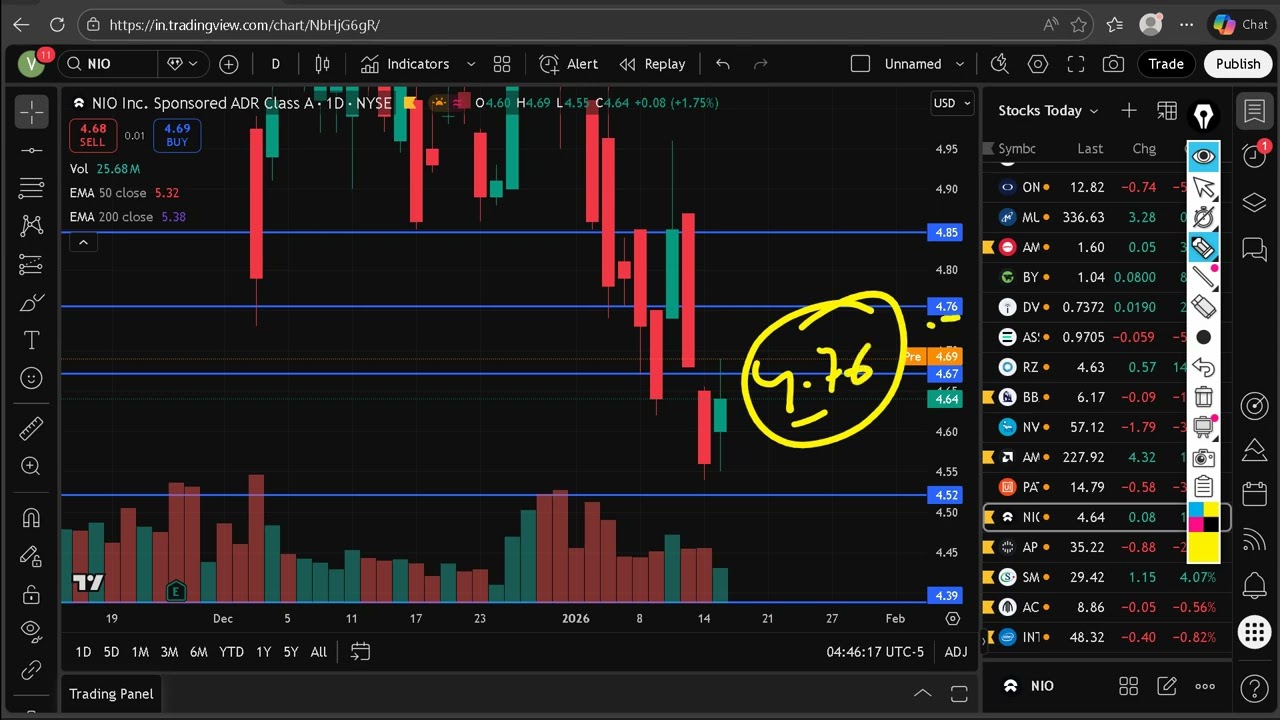Toggle lock all drawings padlock
The image size is (1280, 720).
click(31, 593)
